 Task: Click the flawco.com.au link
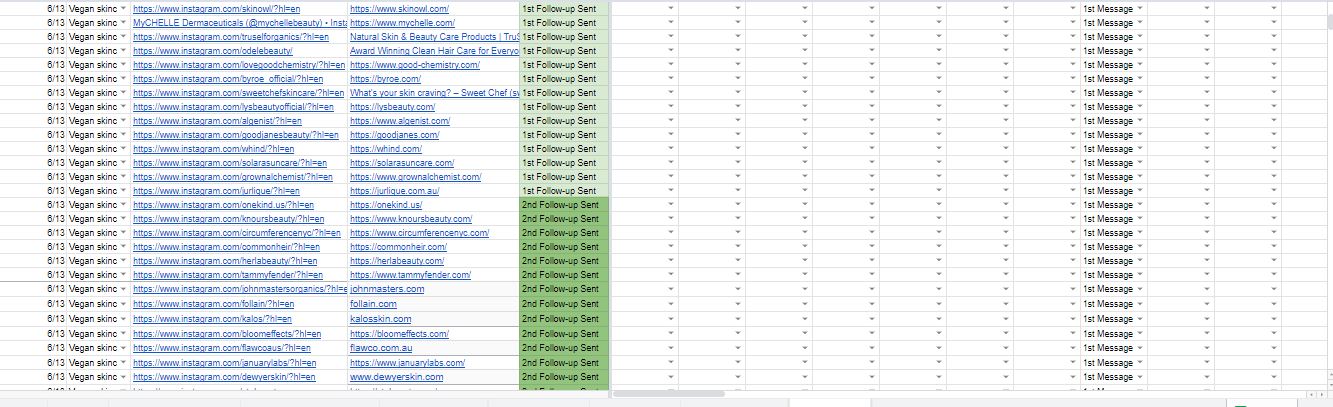379,348
